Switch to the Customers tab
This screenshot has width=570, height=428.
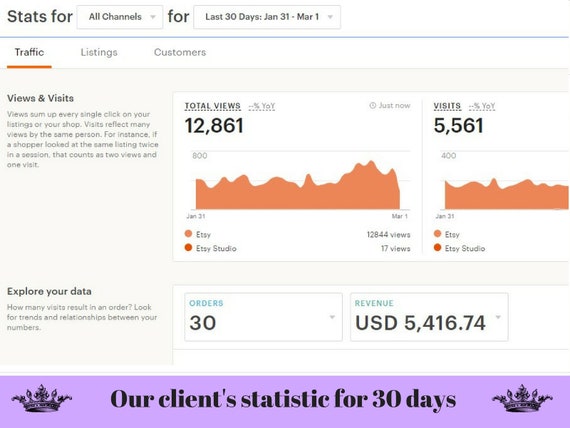[x=180, y=52]
